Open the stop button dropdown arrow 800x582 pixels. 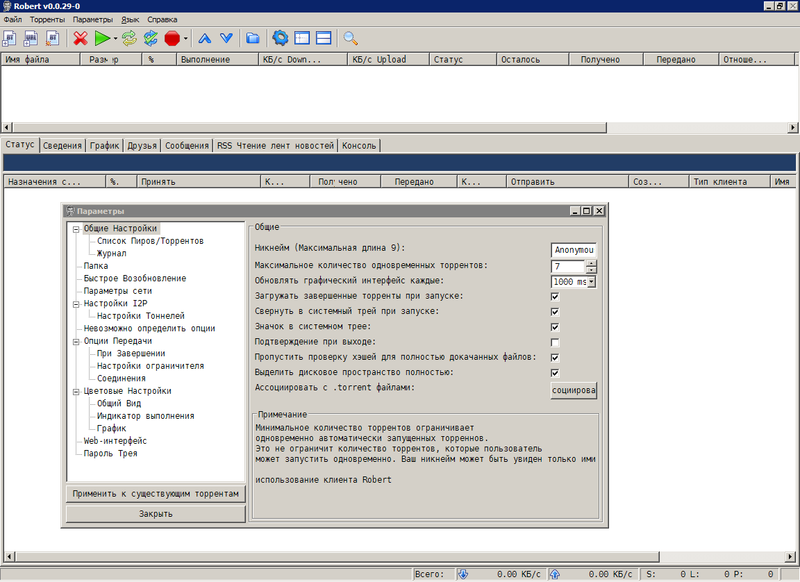[185, 38]
